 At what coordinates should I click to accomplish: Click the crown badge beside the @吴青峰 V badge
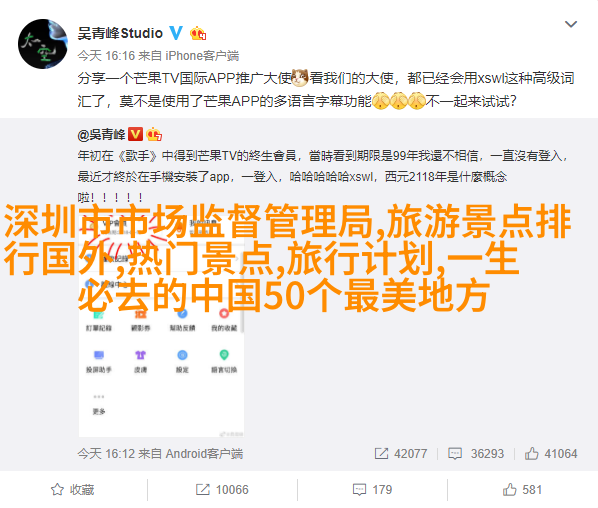point(154,134)
